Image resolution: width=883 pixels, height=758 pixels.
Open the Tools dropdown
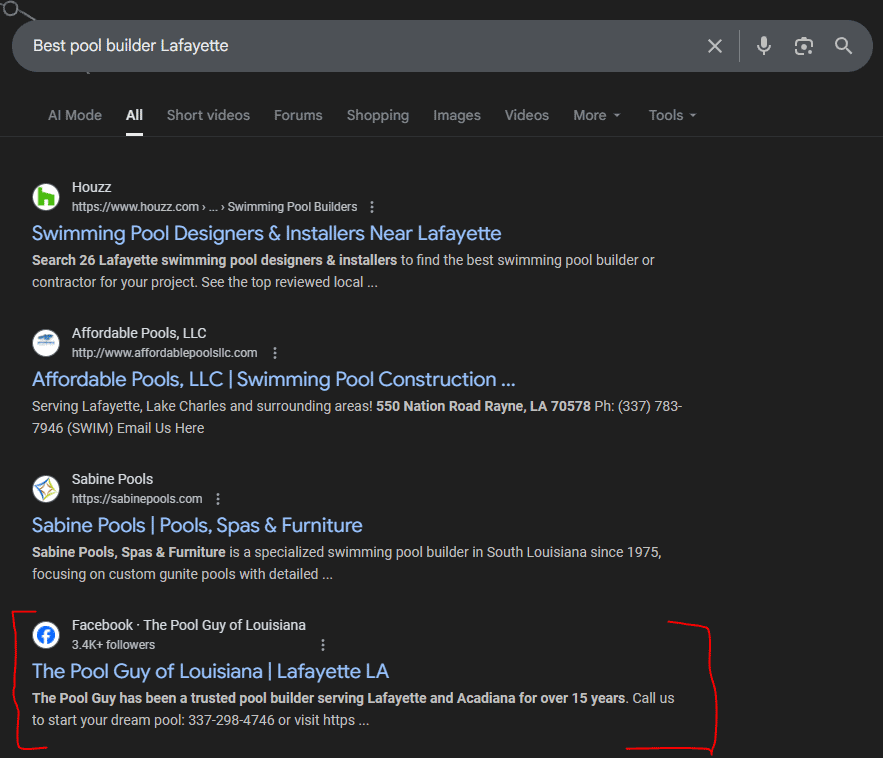(x=671, y=115)
